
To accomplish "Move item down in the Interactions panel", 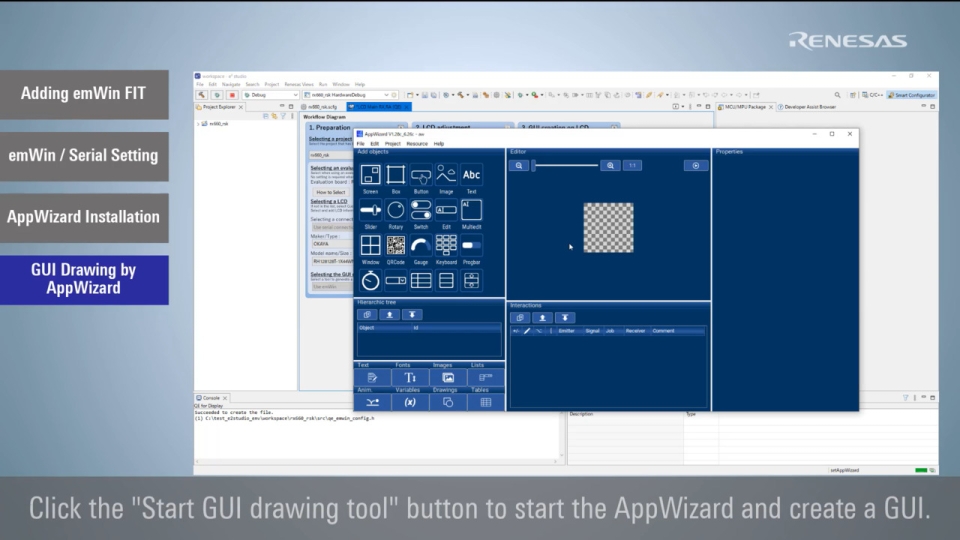I will point(565,318).
